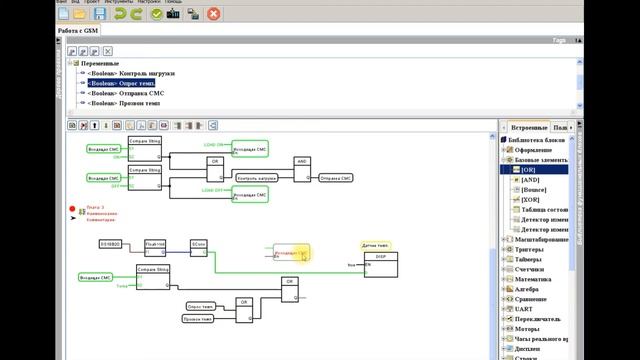Expand the Оформление library folder
640x360 pixels.
(x=503, y=150)
